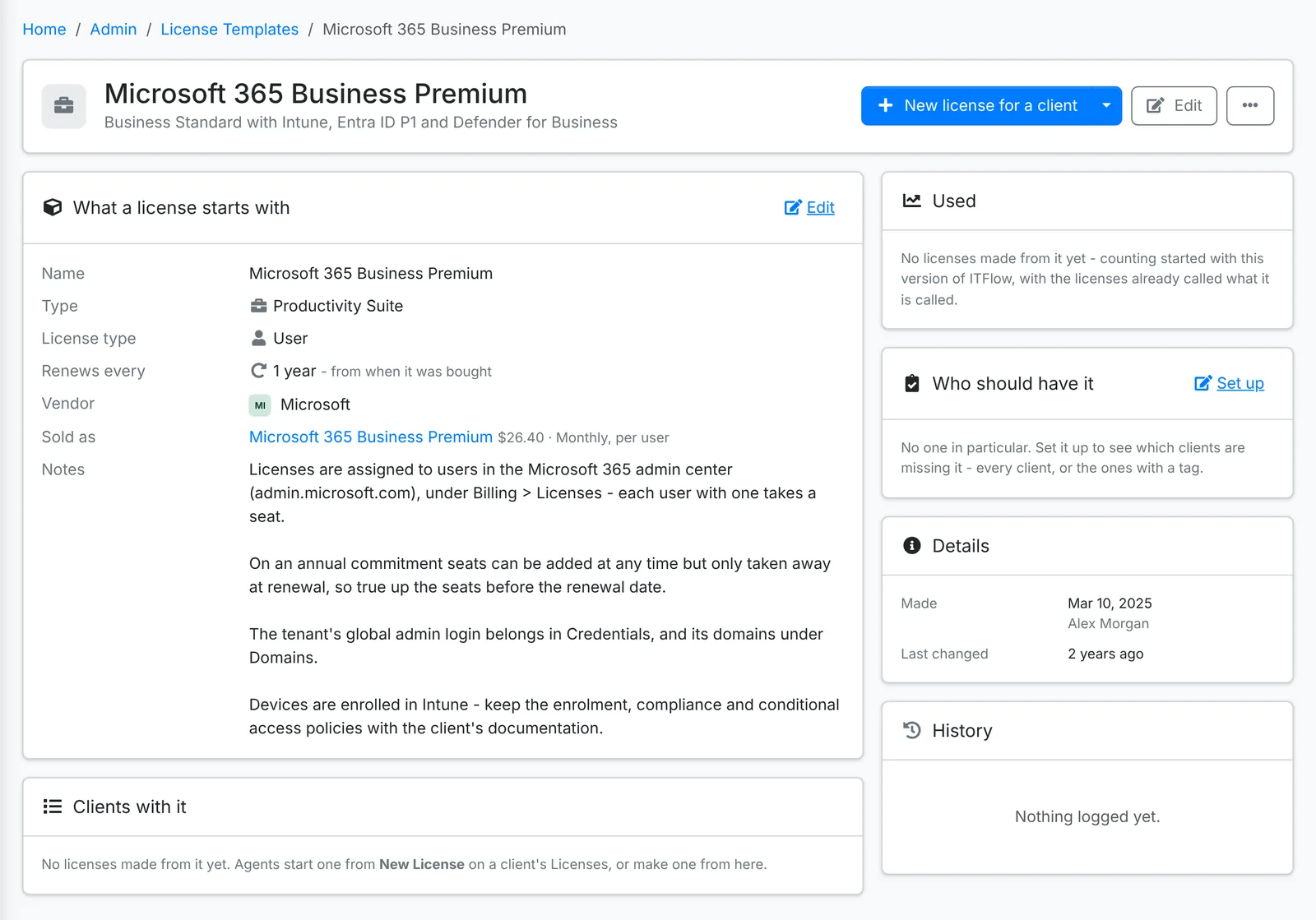Image resolution: width=1316 pixels, height=920 pixels.
Task: Click 'Nothing logged yet.' in History
Action: (1087, 816)
